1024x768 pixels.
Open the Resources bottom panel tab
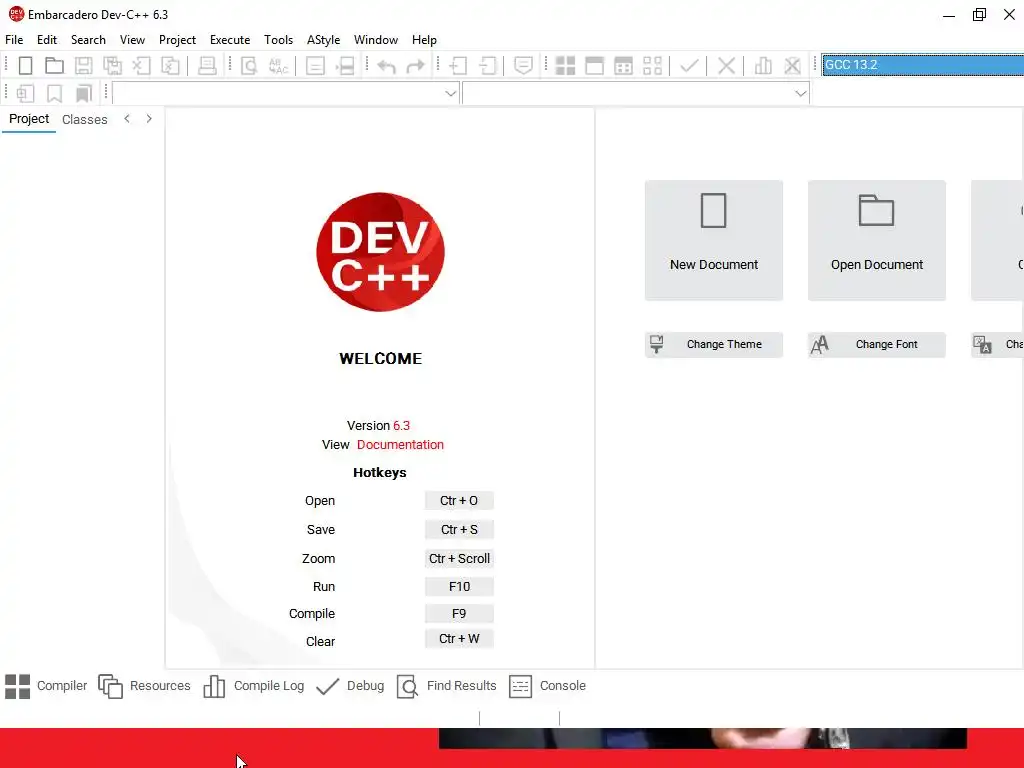(x=144, y=686)
